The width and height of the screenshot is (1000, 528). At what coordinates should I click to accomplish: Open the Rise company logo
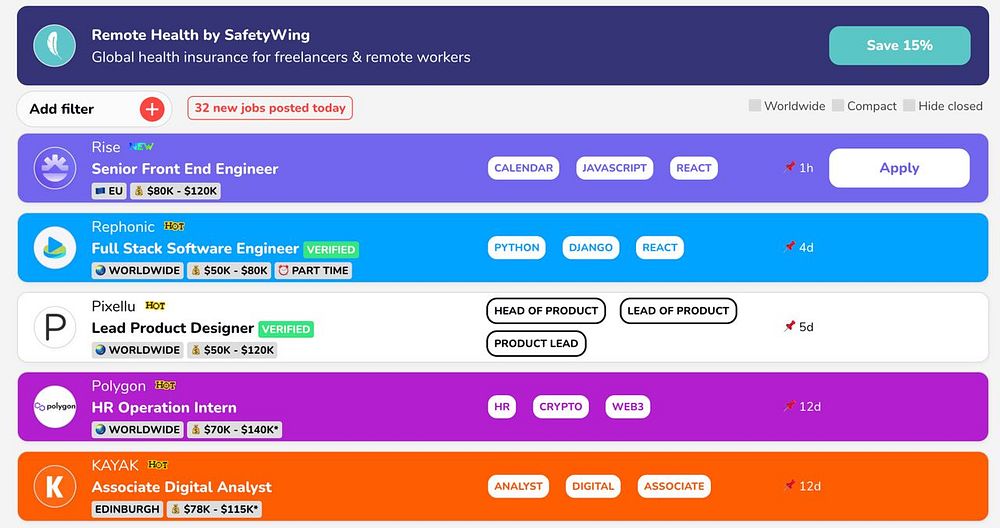55,168
